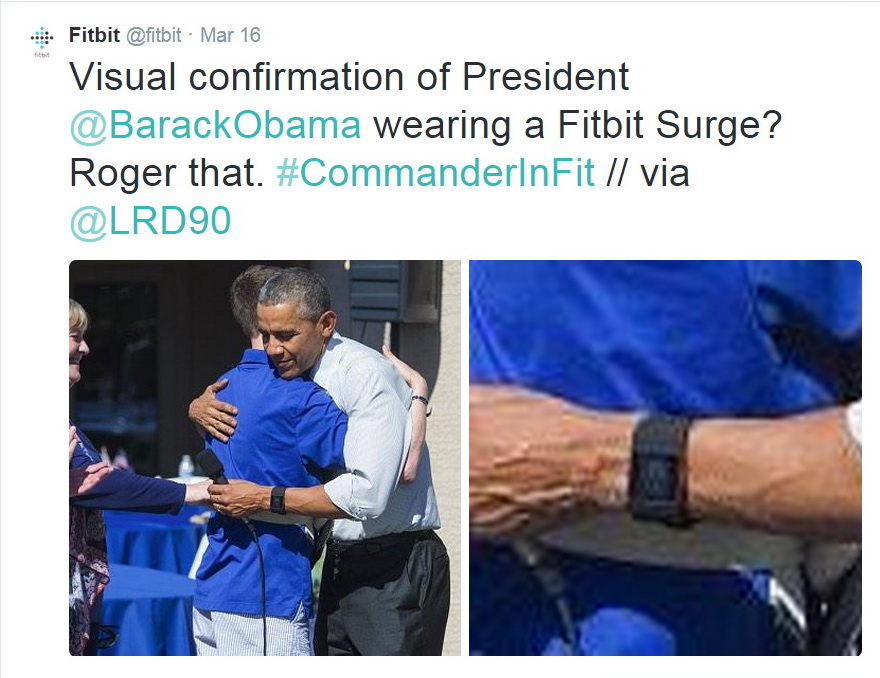Click the small fitbit wordmark under the avatar
This screenshot has width=880, height=678.
coord(42,55)
